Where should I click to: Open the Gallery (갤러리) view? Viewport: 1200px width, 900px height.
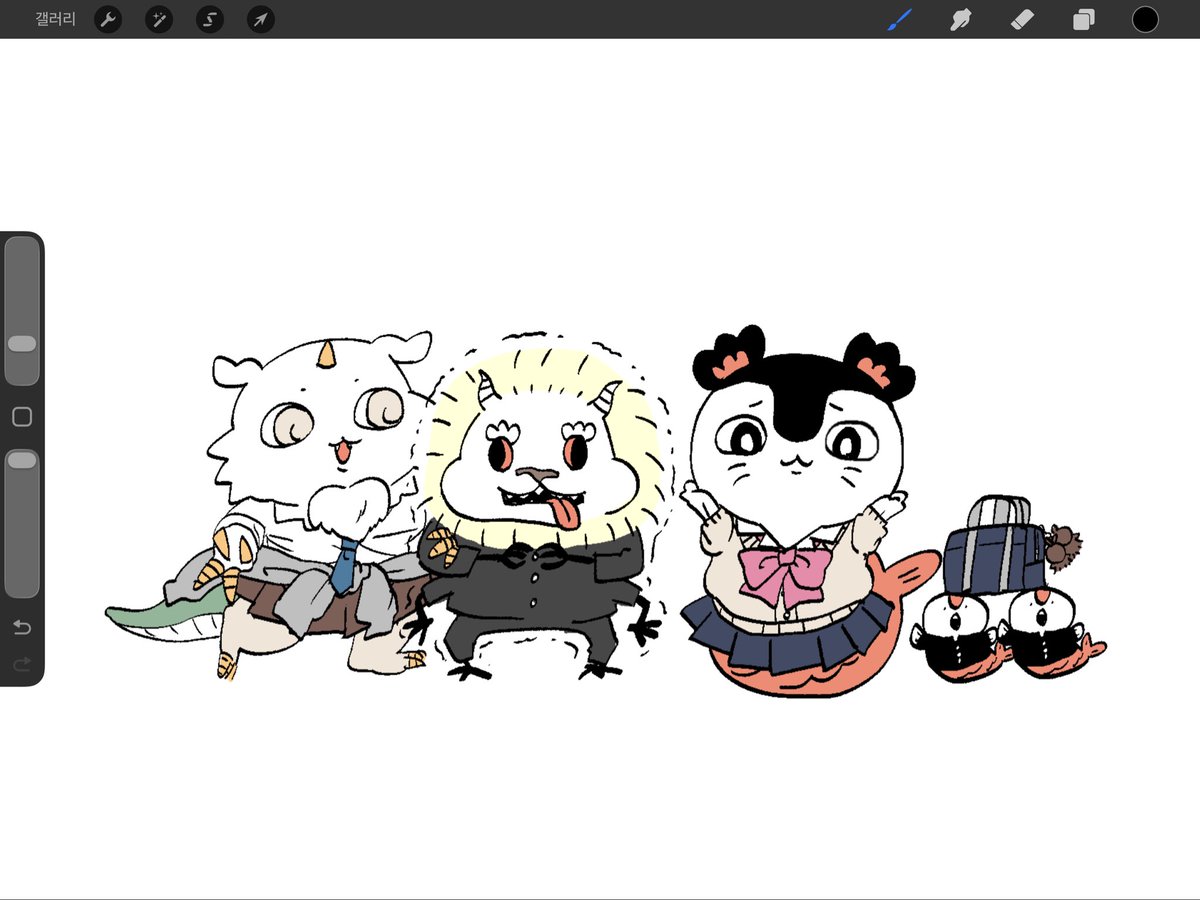[x=55, y=19]
